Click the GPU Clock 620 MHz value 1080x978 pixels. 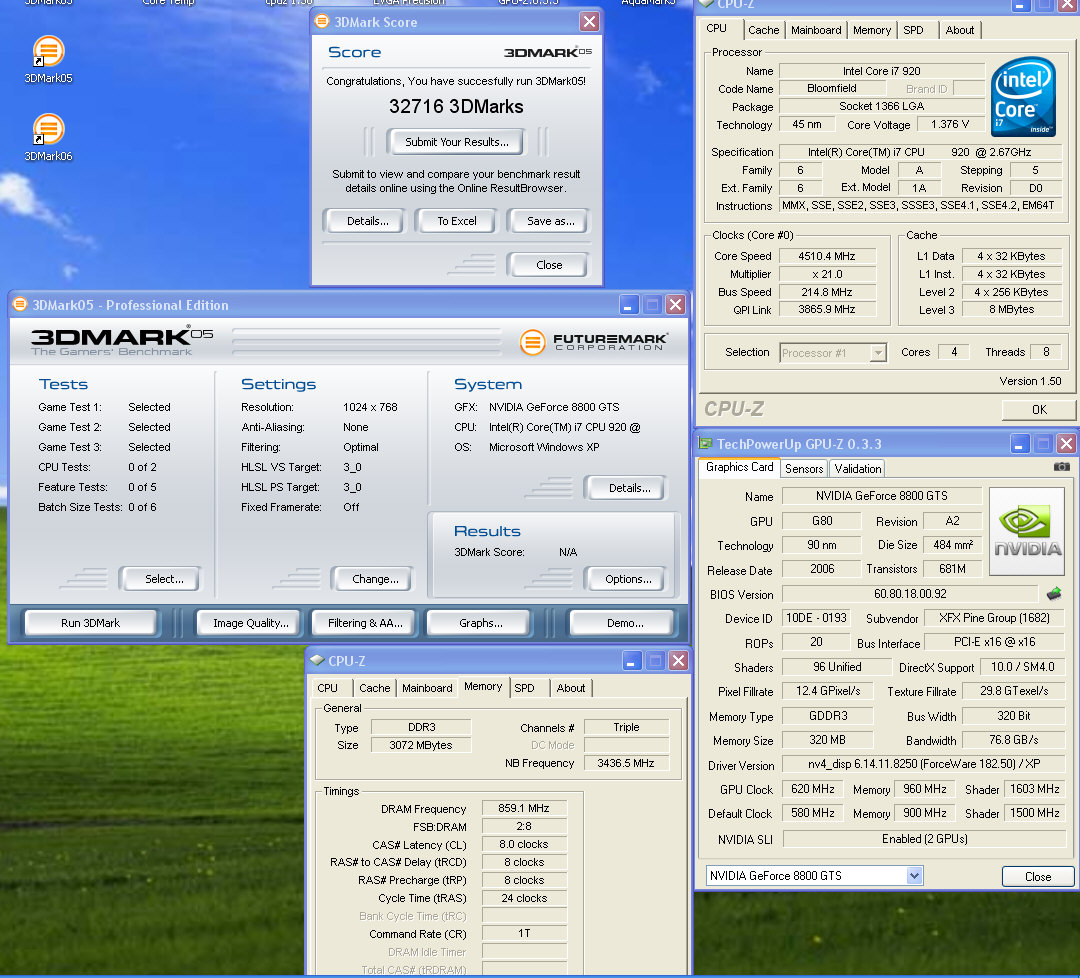coord(813,789)
